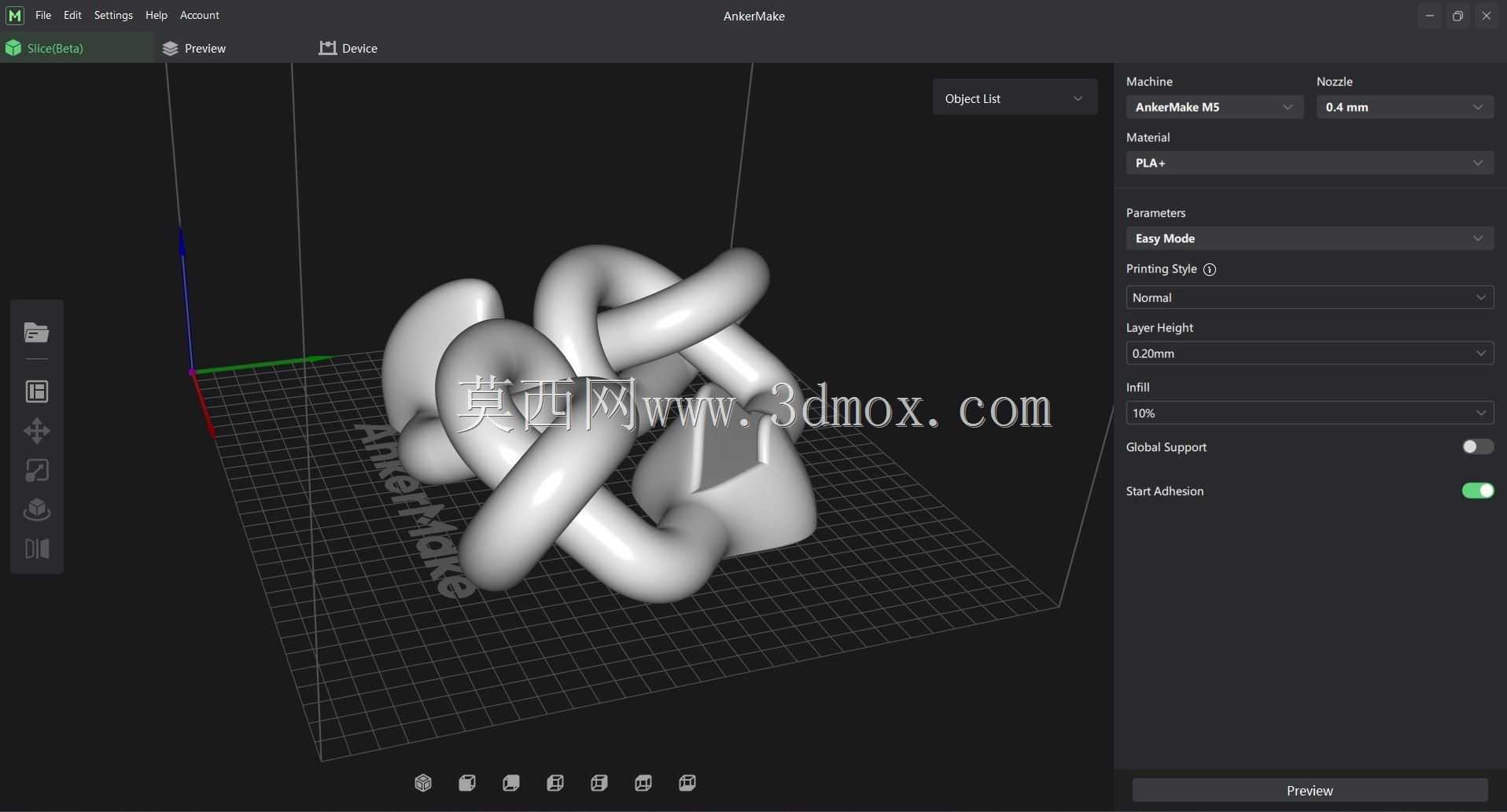Switch to the Slice(Beta) tab

(x=77, y=48)
